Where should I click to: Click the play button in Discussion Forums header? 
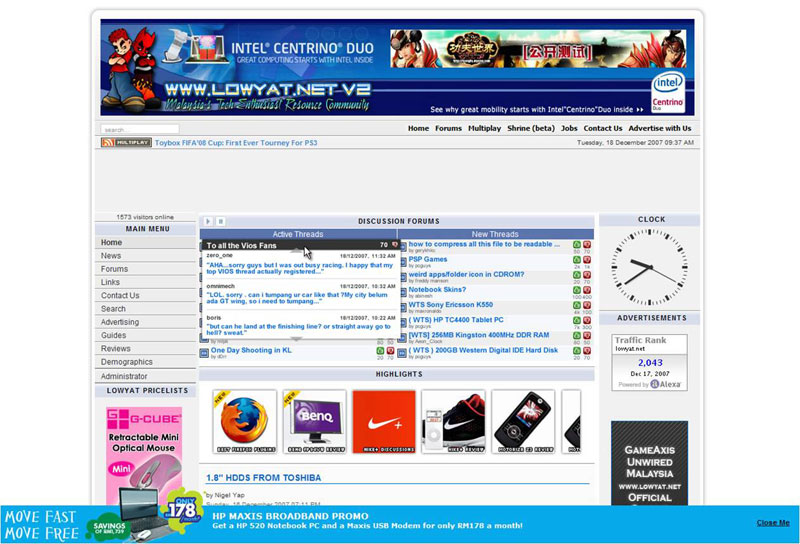[208, 221]
